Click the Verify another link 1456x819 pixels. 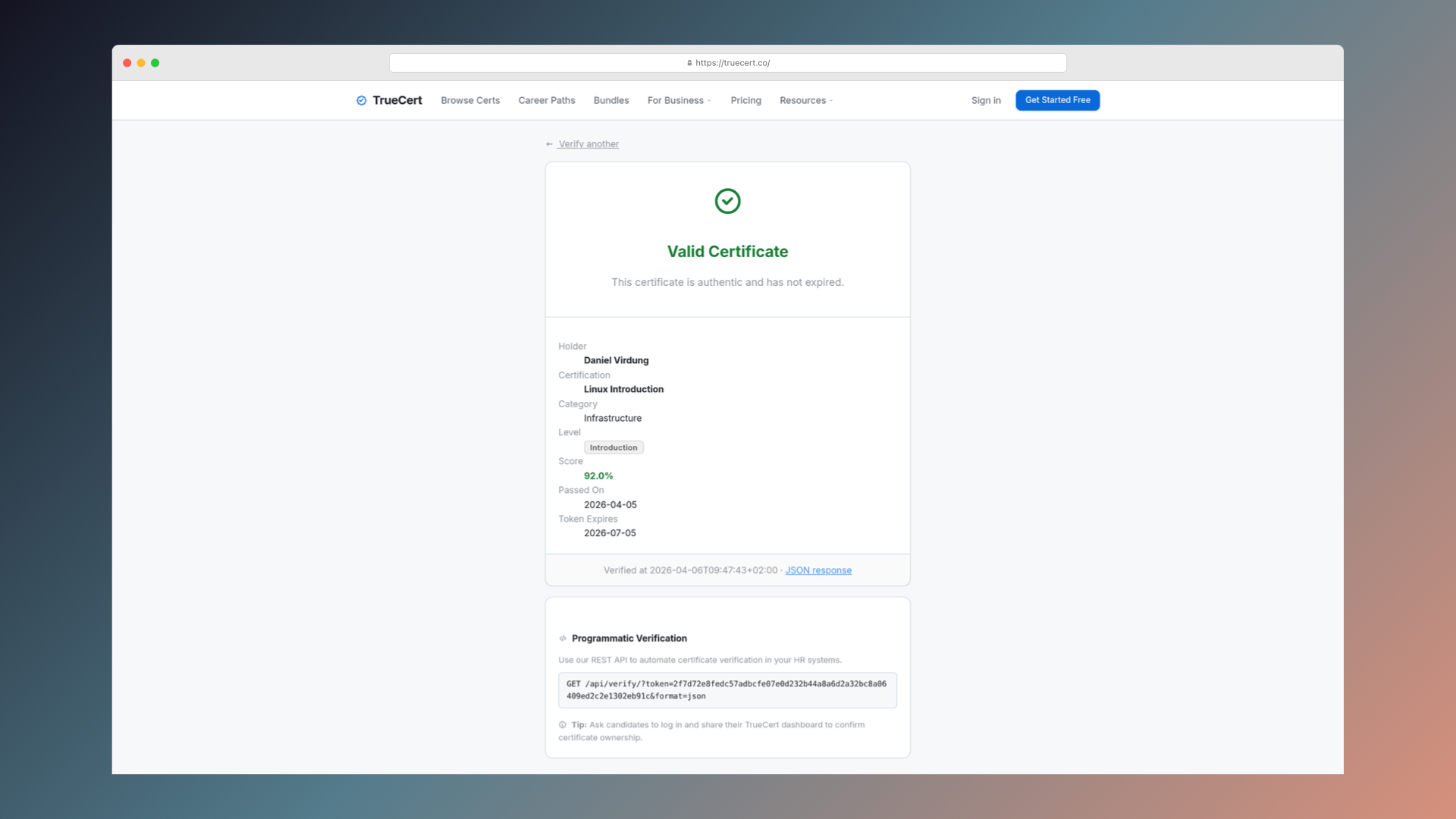(x=588, y=144)
